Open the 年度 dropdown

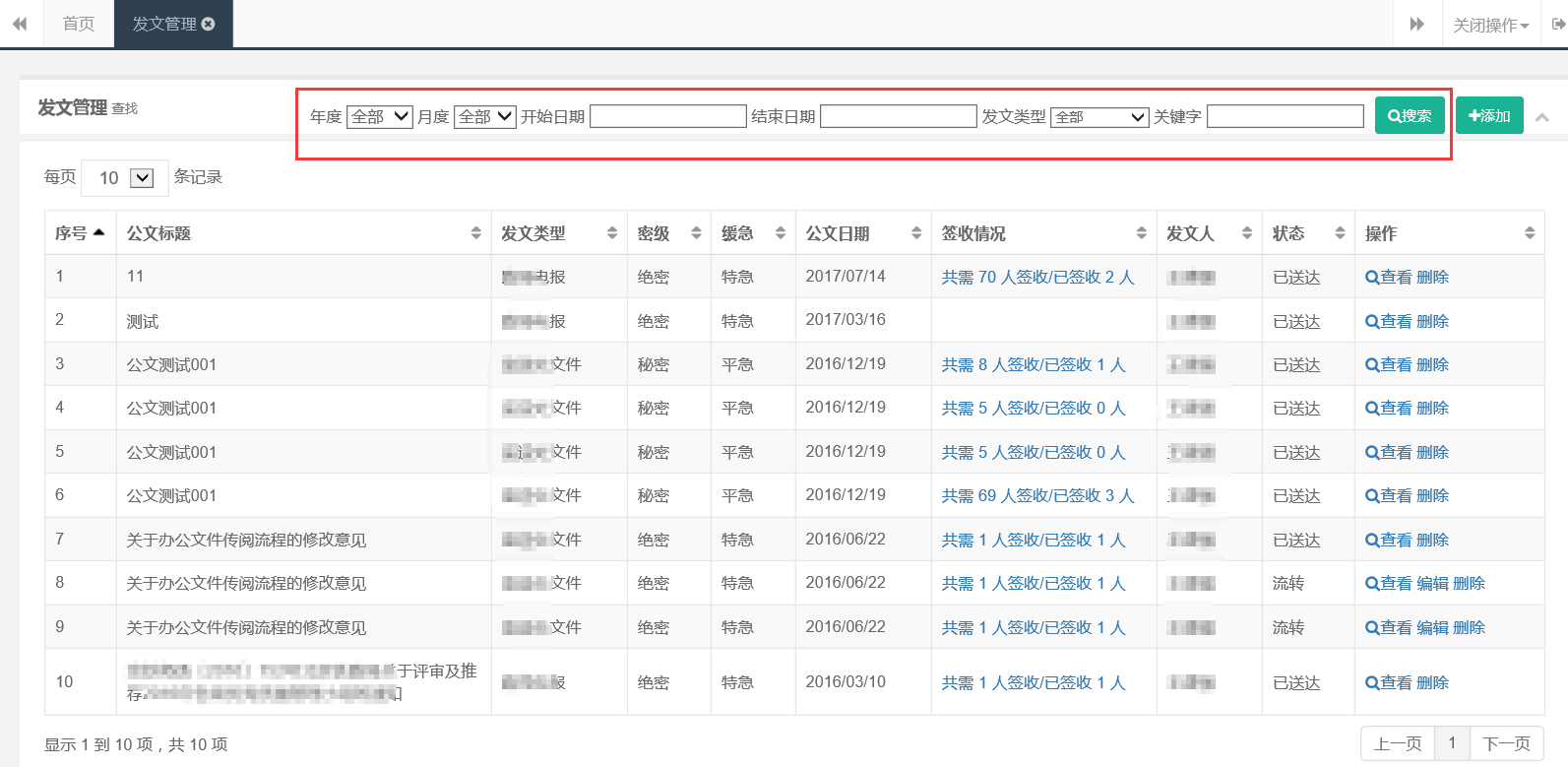tap(380, 116)
